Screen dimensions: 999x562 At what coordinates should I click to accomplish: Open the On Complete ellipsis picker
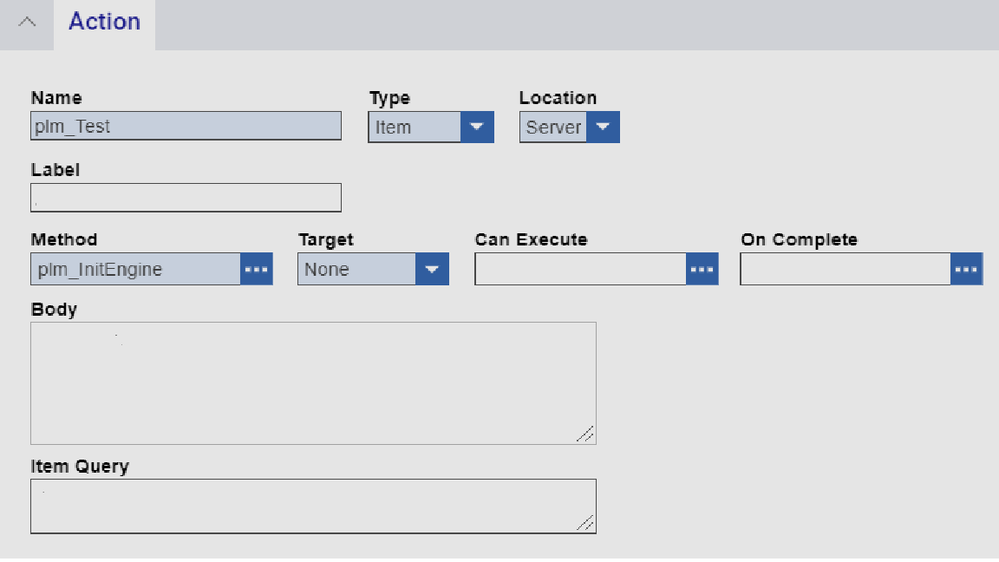(967, 269)
